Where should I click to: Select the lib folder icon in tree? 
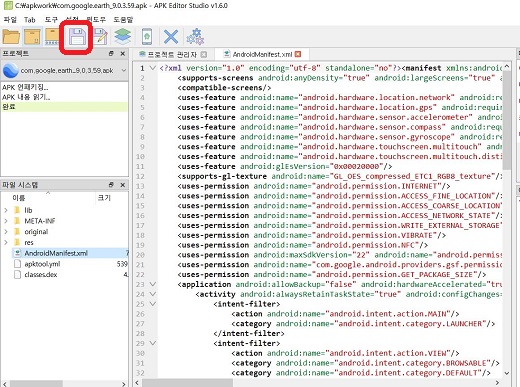point(17,210)
